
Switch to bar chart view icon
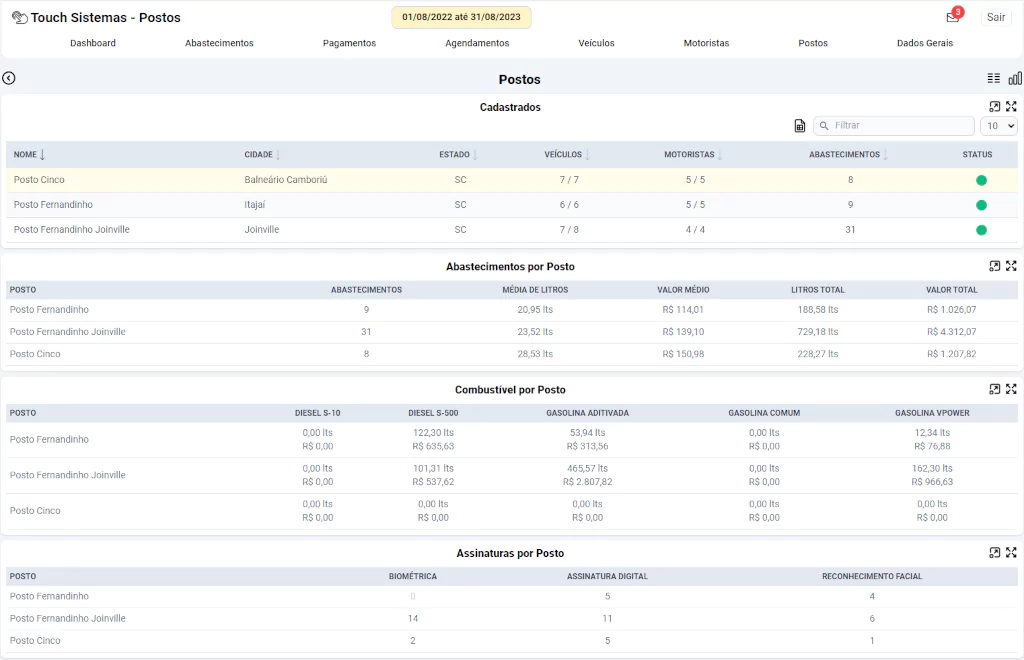point(1015,78)
